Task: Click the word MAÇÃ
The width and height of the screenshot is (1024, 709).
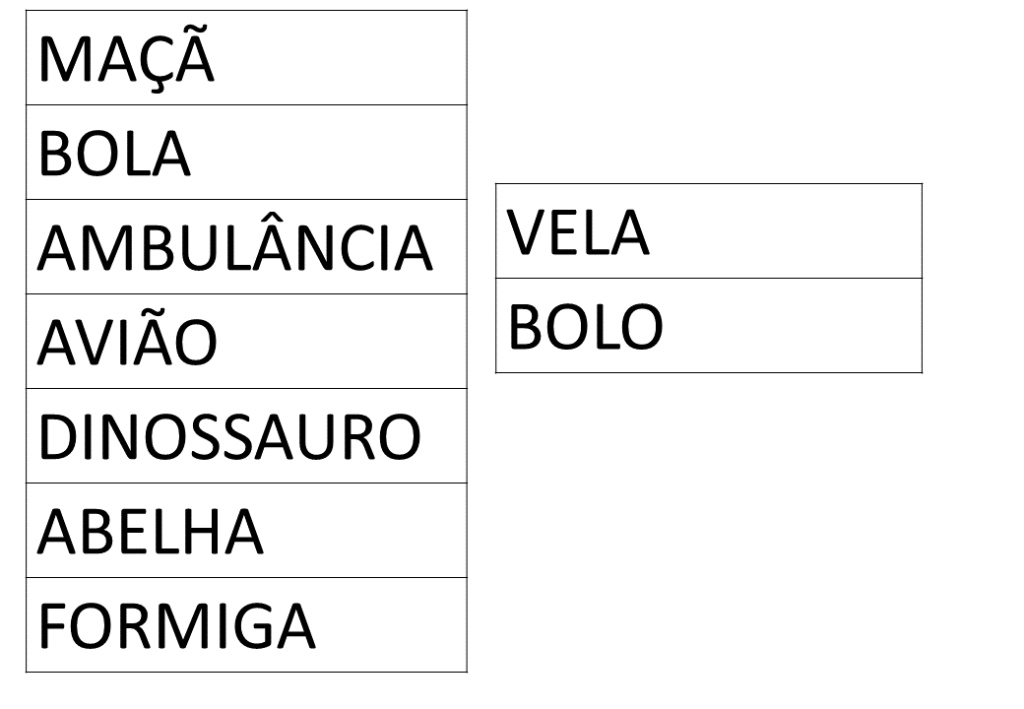Action: click(125, 61)
